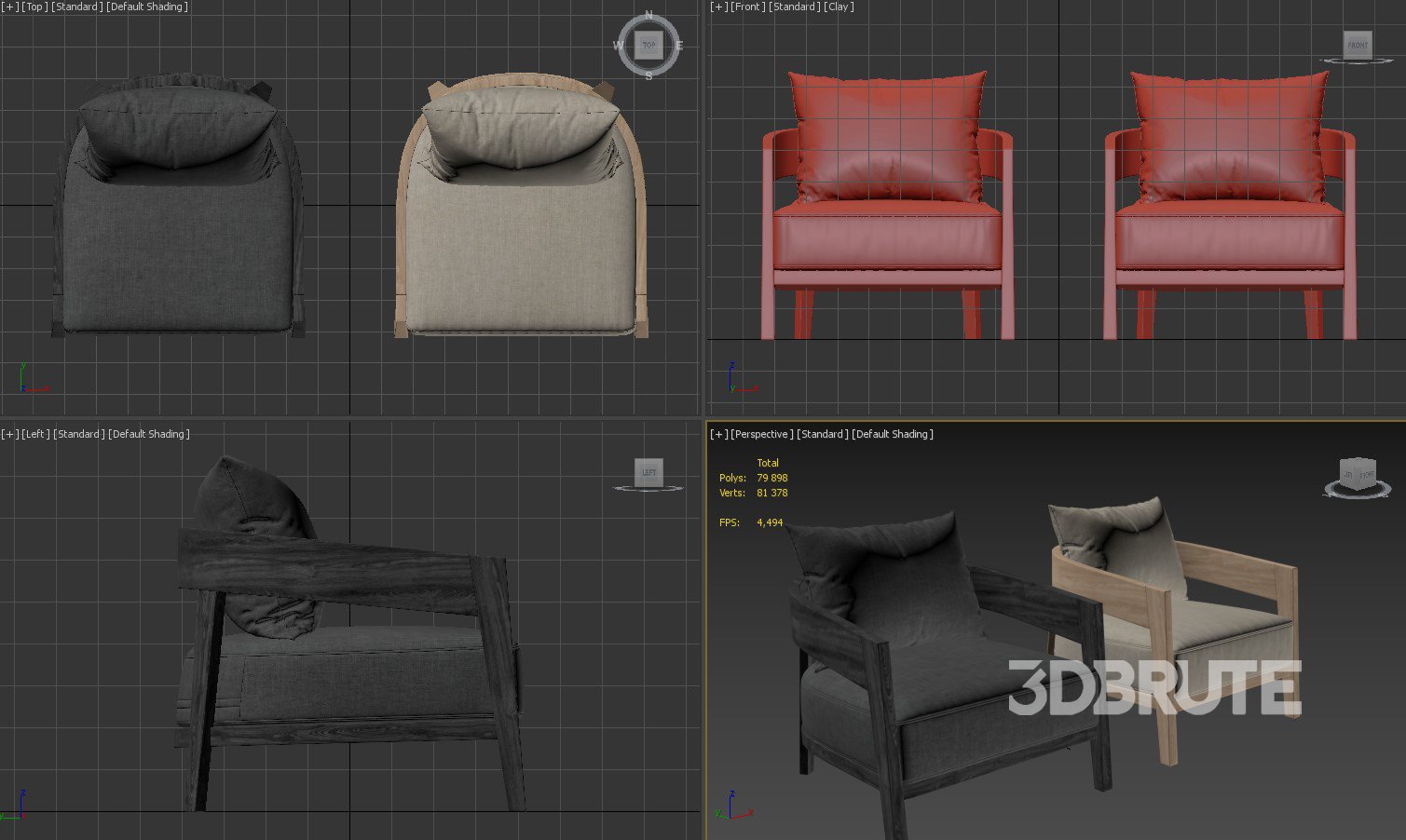Open the [Perspective] point-of-view label menu

coord(762,434)
